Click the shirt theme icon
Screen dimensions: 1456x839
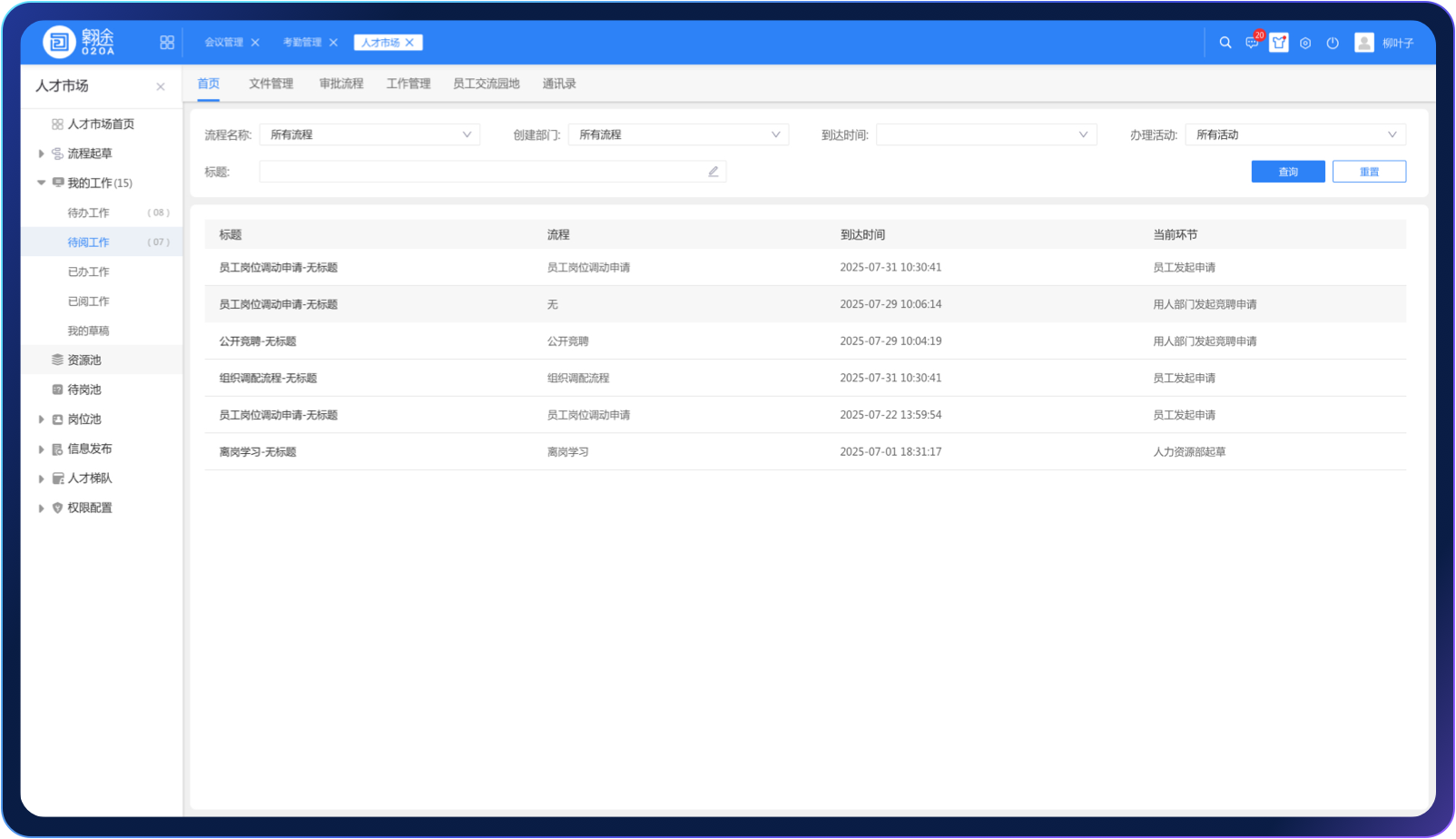tap(1279, 43)
